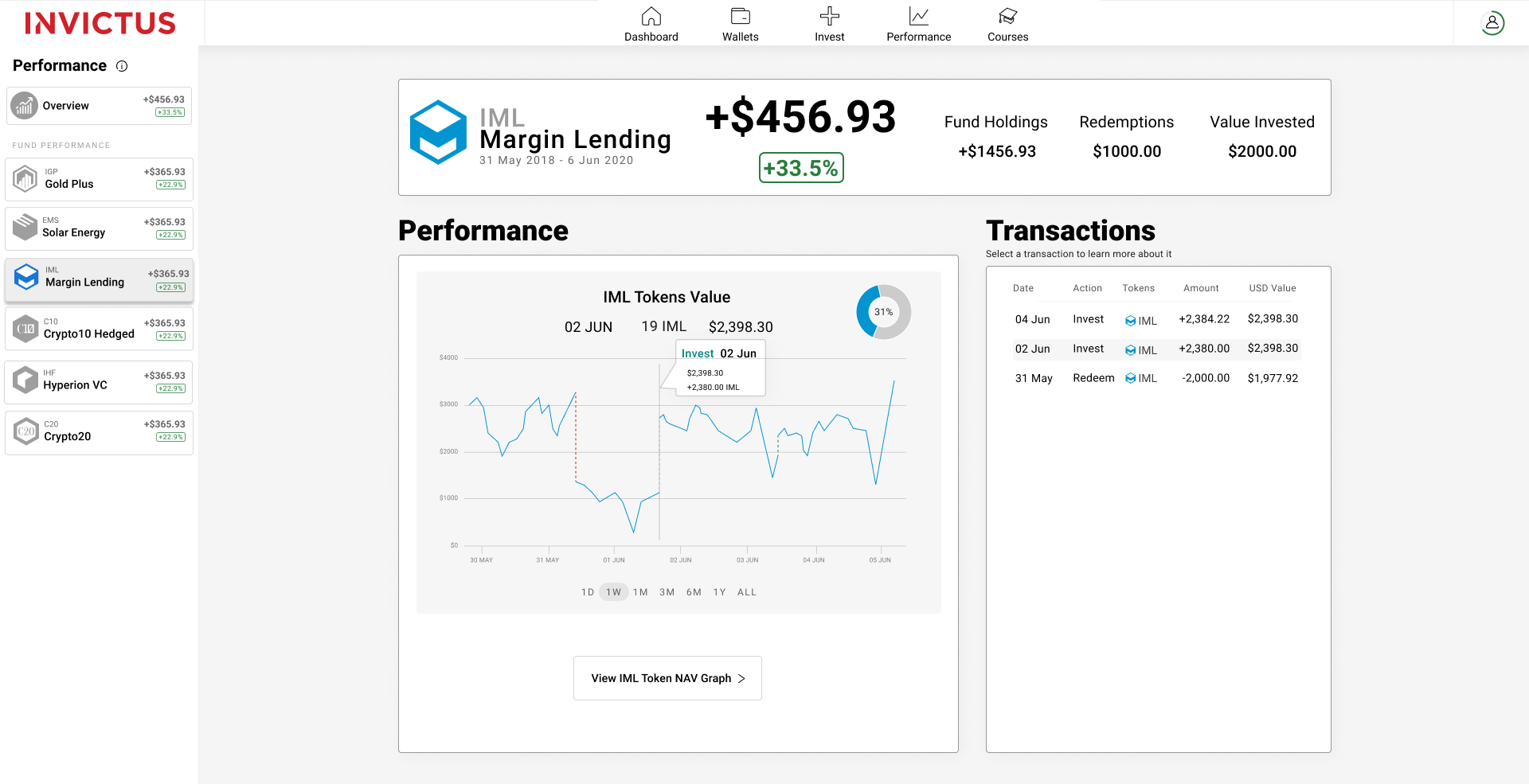Click IML token icon in 02 Jun row

(x=1130, y=350)
